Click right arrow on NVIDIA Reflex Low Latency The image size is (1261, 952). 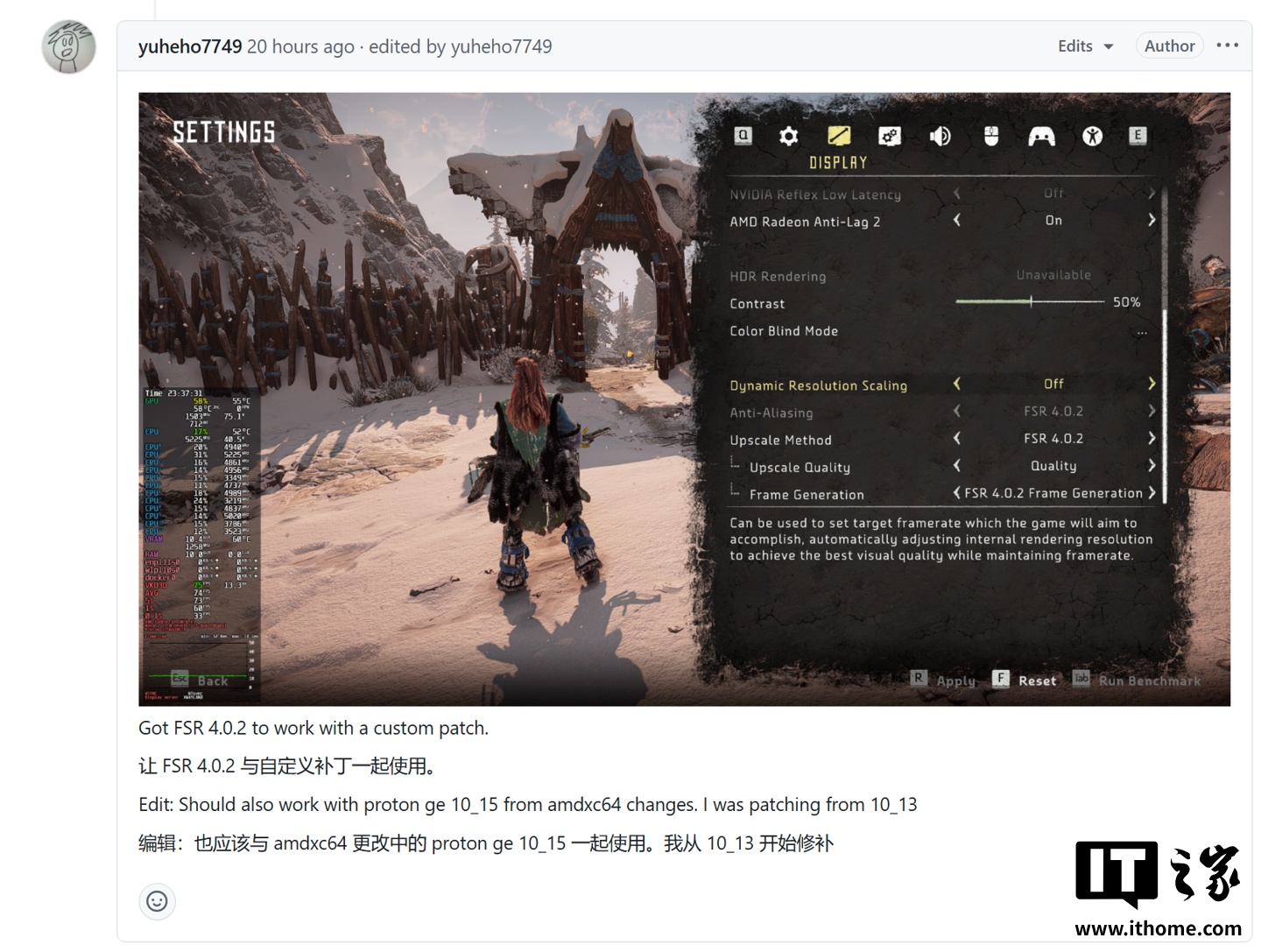(1152, 194)
